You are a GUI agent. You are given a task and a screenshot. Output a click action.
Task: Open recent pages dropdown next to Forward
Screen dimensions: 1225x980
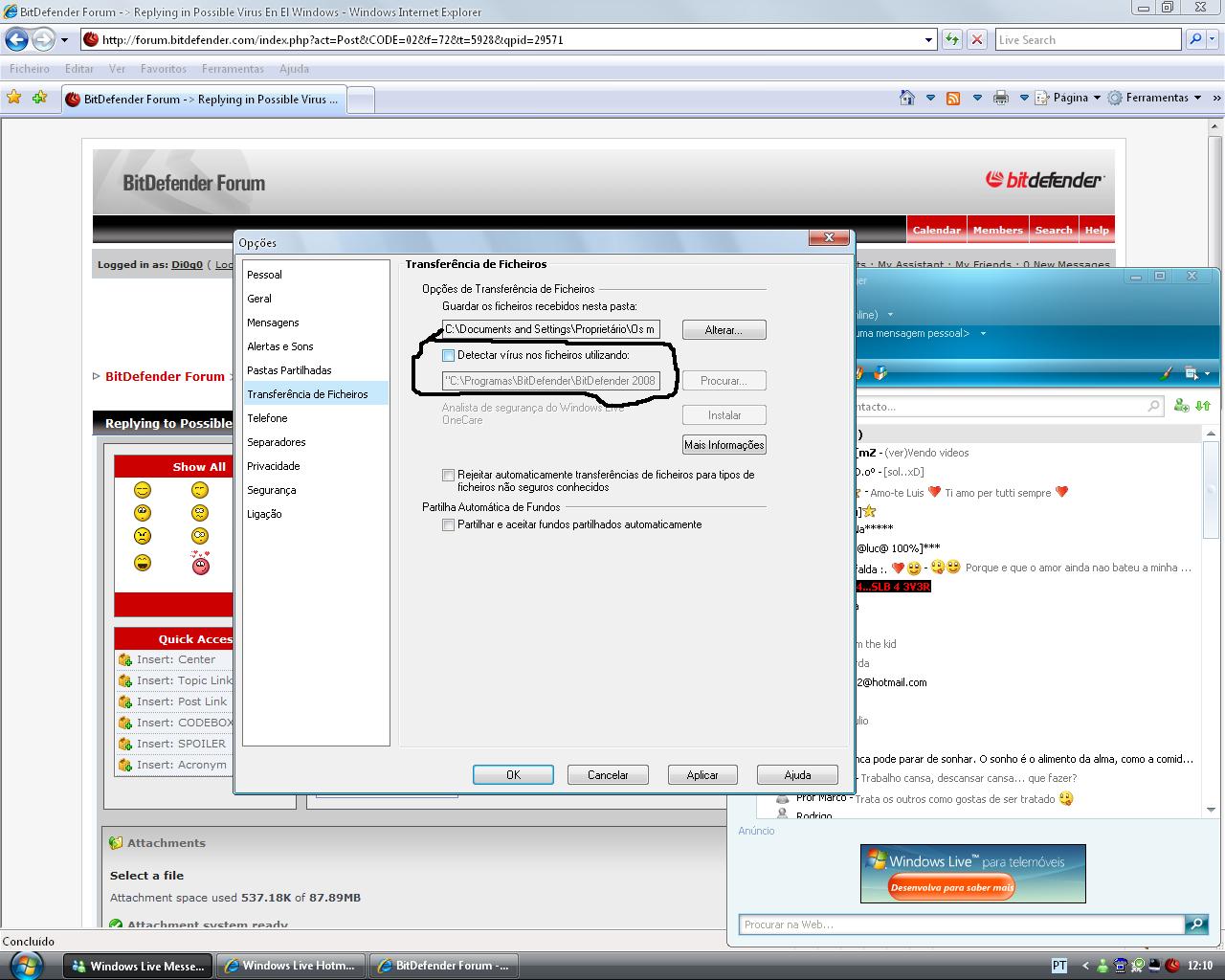pos(64,40)
